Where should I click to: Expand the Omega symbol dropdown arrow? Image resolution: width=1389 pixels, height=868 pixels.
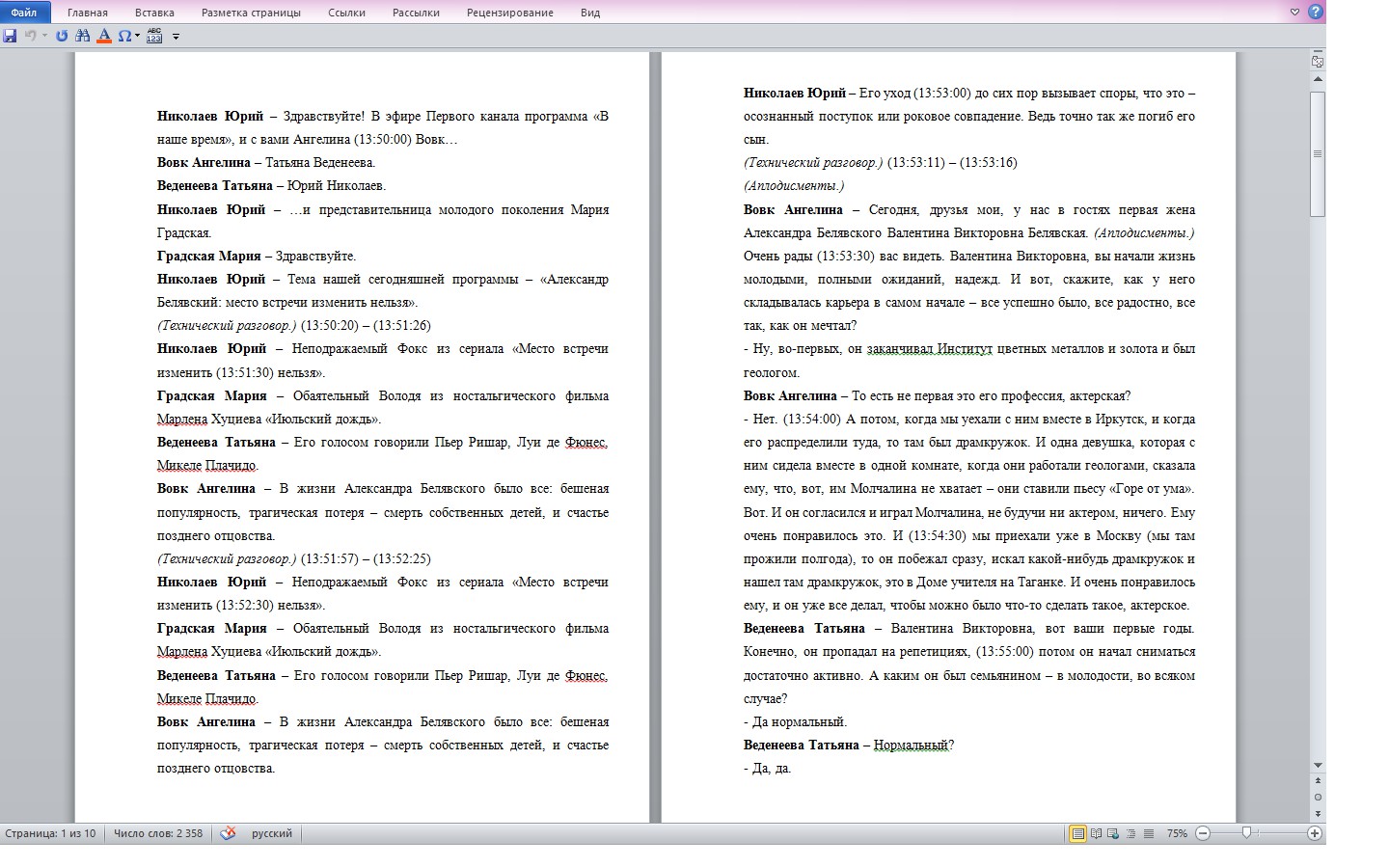pos(138,36)
